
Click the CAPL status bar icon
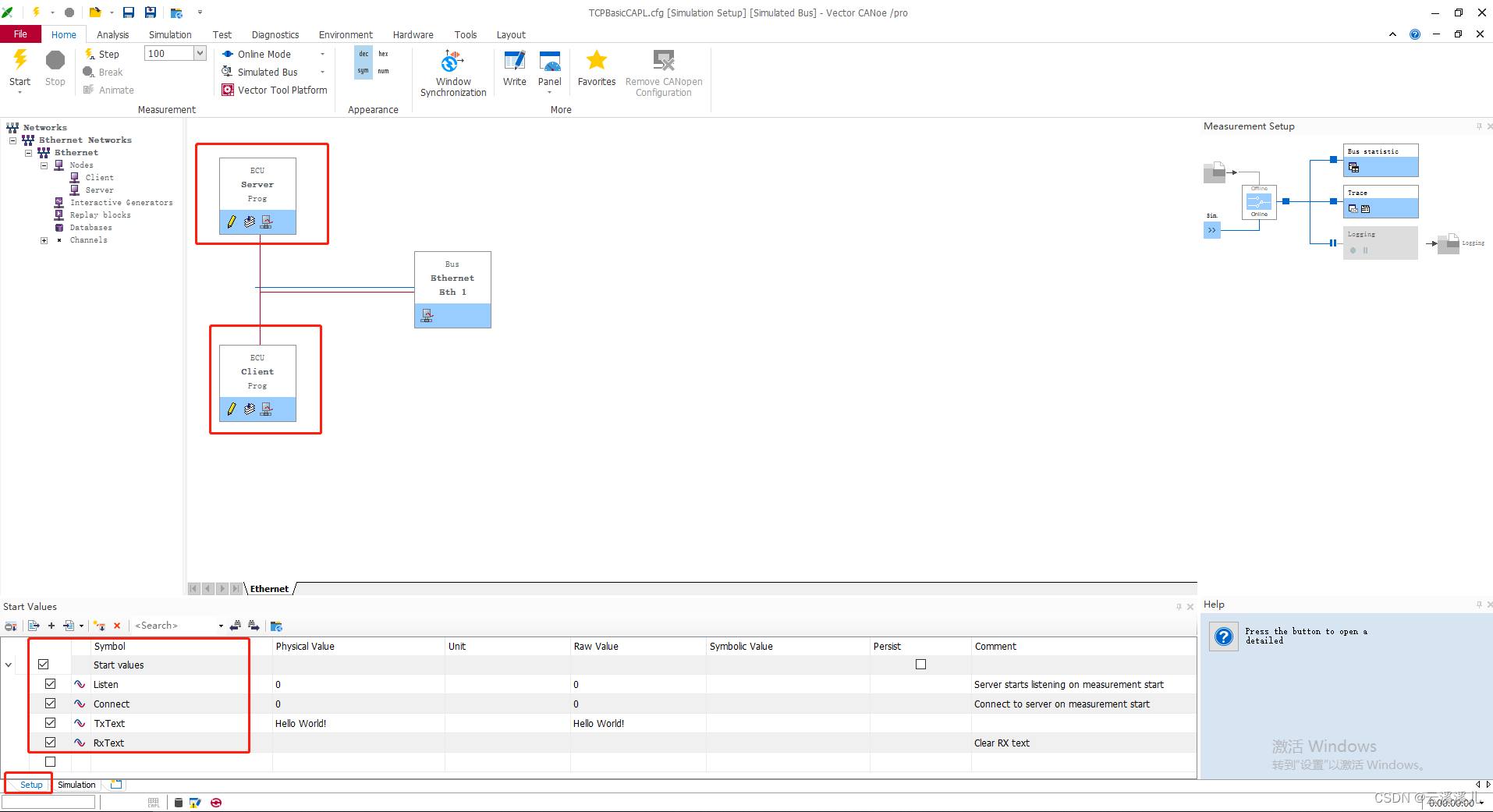154,803
